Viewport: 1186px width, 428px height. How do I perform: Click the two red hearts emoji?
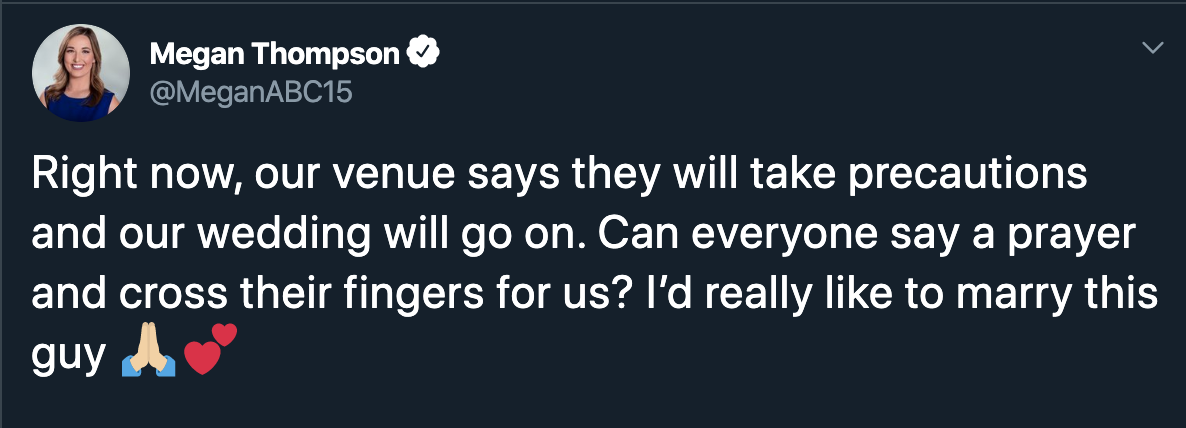(x=210, y=349)
